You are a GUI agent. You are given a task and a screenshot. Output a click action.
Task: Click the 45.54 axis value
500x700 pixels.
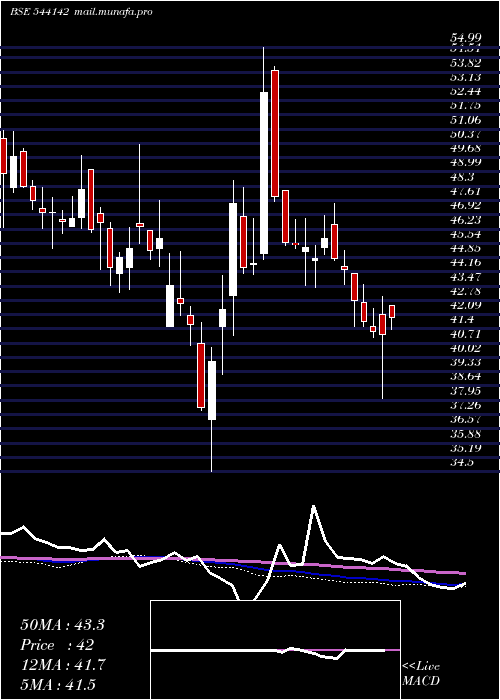click(465, 234)
